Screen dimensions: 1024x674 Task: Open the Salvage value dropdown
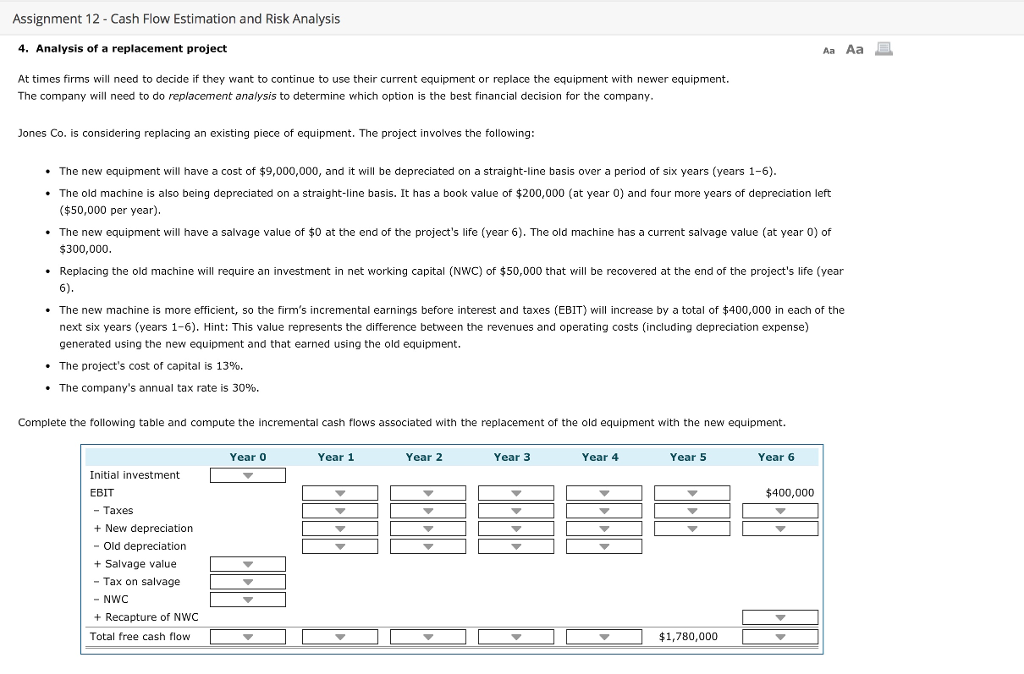(x=247, y=563)
